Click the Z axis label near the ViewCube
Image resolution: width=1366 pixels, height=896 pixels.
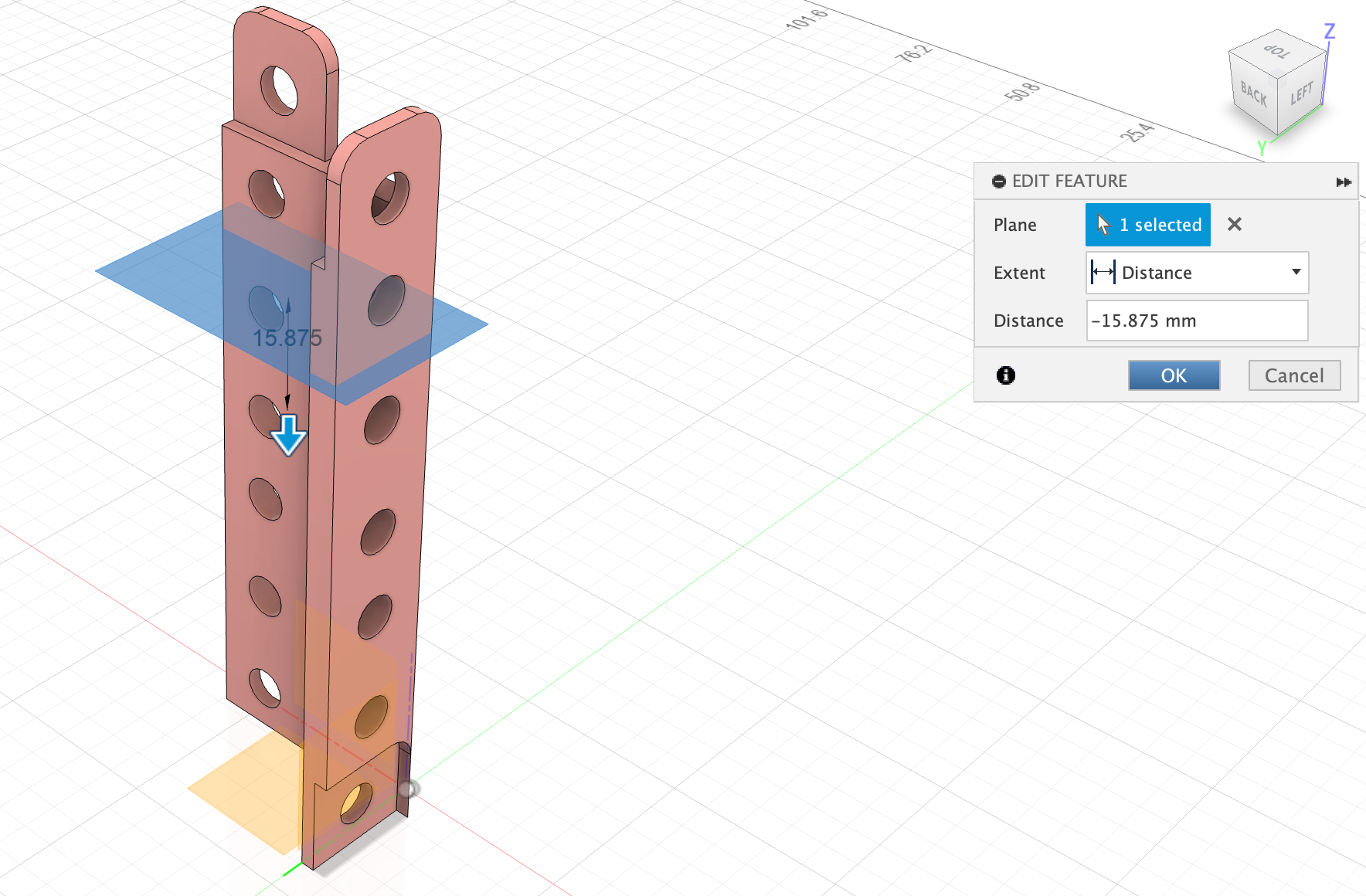(x=1330, y=32)
